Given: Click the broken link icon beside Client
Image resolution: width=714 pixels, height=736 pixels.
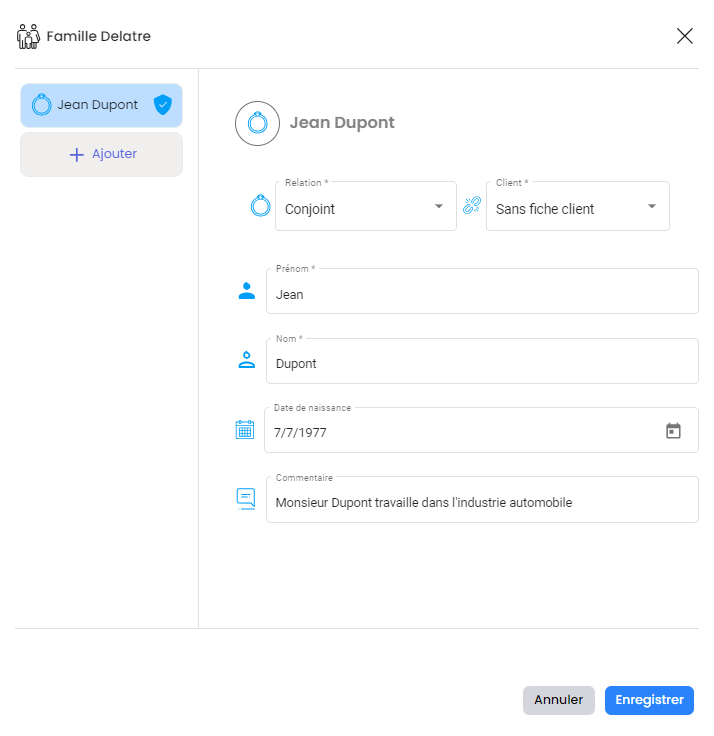Looking at the screenshot, I should [x=472, y=206].
